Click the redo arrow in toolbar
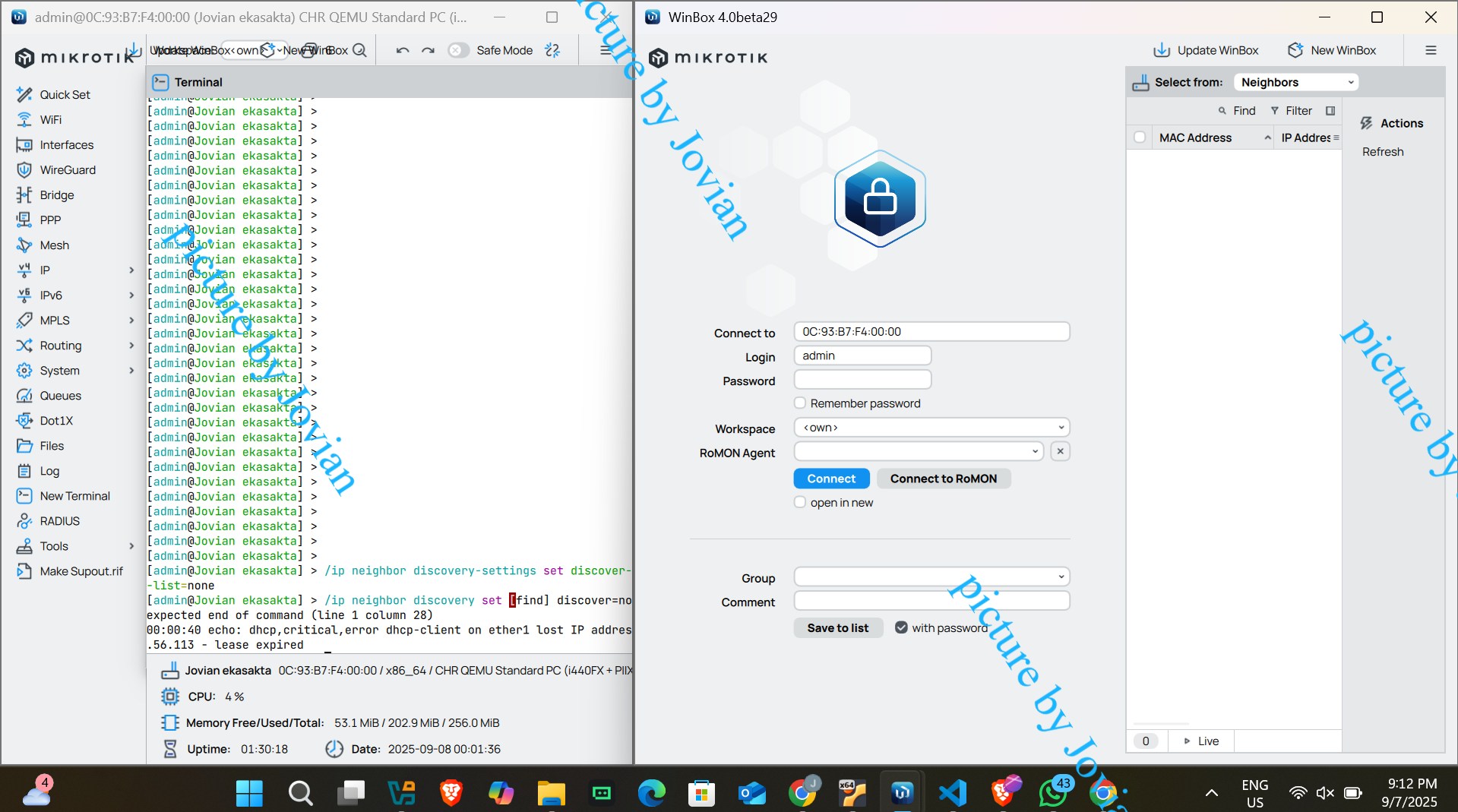Screen dimensions: 1458x812 429,50
